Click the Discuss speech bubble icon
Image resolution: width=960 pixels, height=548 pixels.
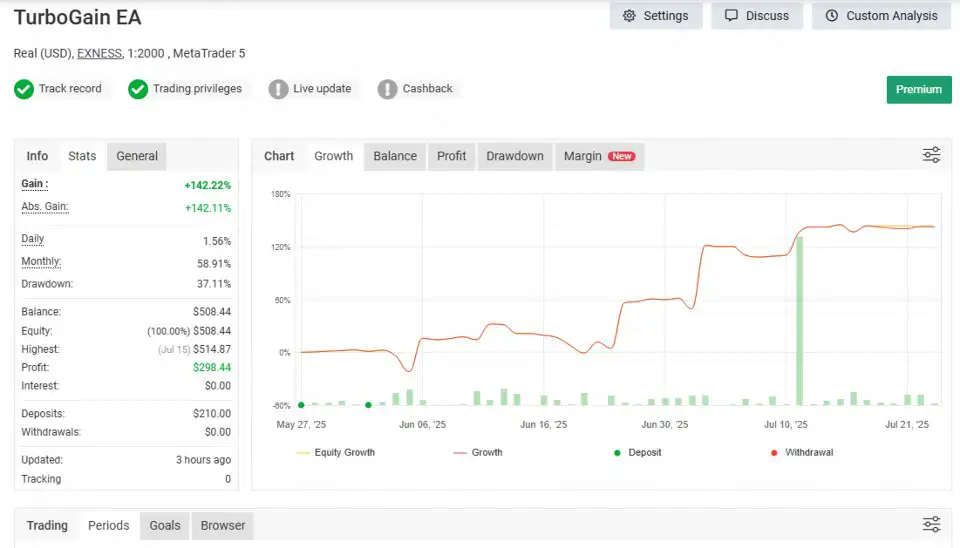click(731, 16)
